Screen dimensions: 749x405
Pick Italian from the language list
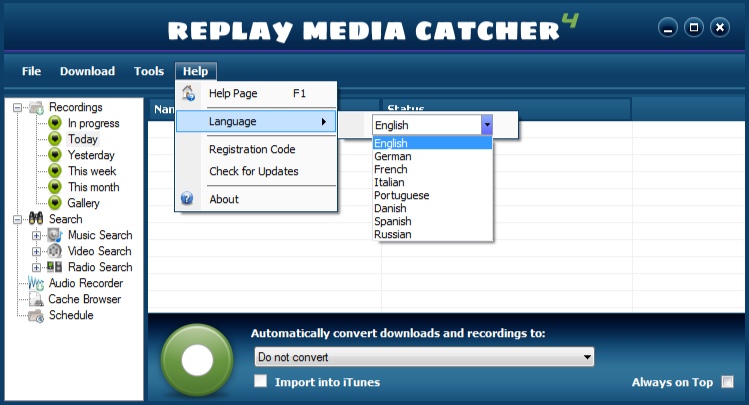(x=432, y=182)
